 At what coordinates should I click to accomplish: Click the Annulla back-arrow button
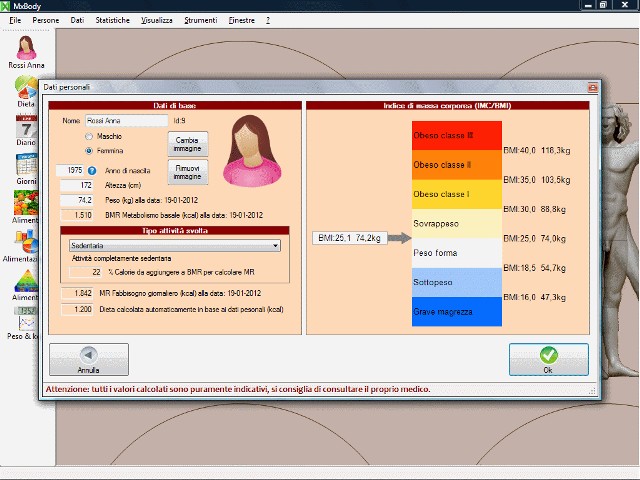click(89, 359)
